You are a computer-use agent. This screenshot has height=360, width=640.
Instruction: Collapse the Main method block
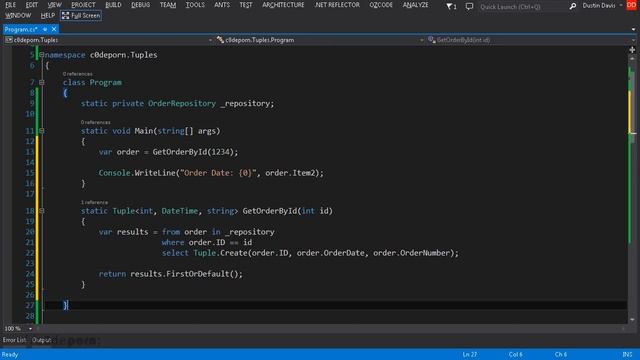tap(42, 131)
